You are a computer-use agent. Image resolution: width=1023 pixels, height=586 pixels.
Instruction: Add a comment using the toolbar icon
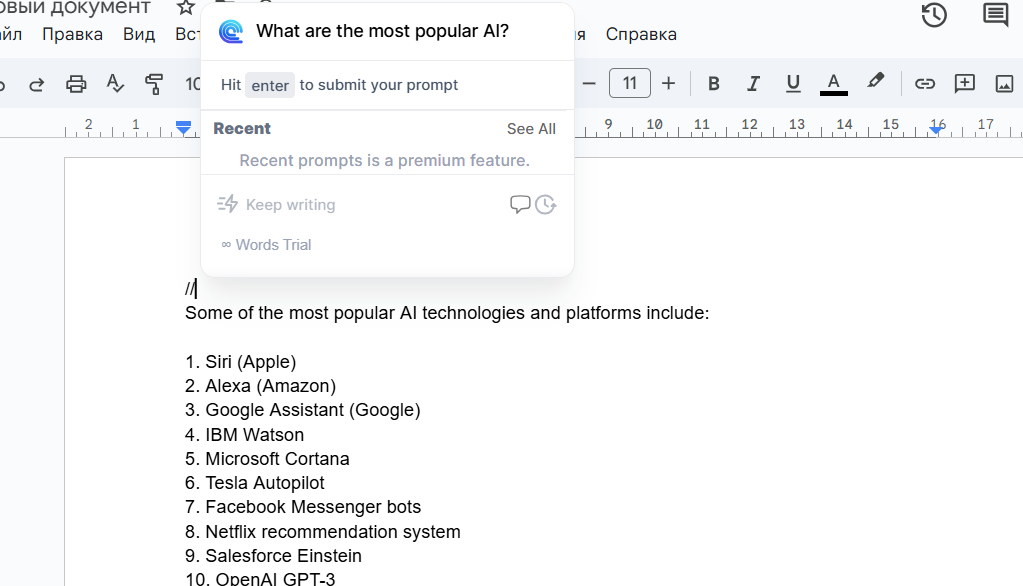(964, 84)
